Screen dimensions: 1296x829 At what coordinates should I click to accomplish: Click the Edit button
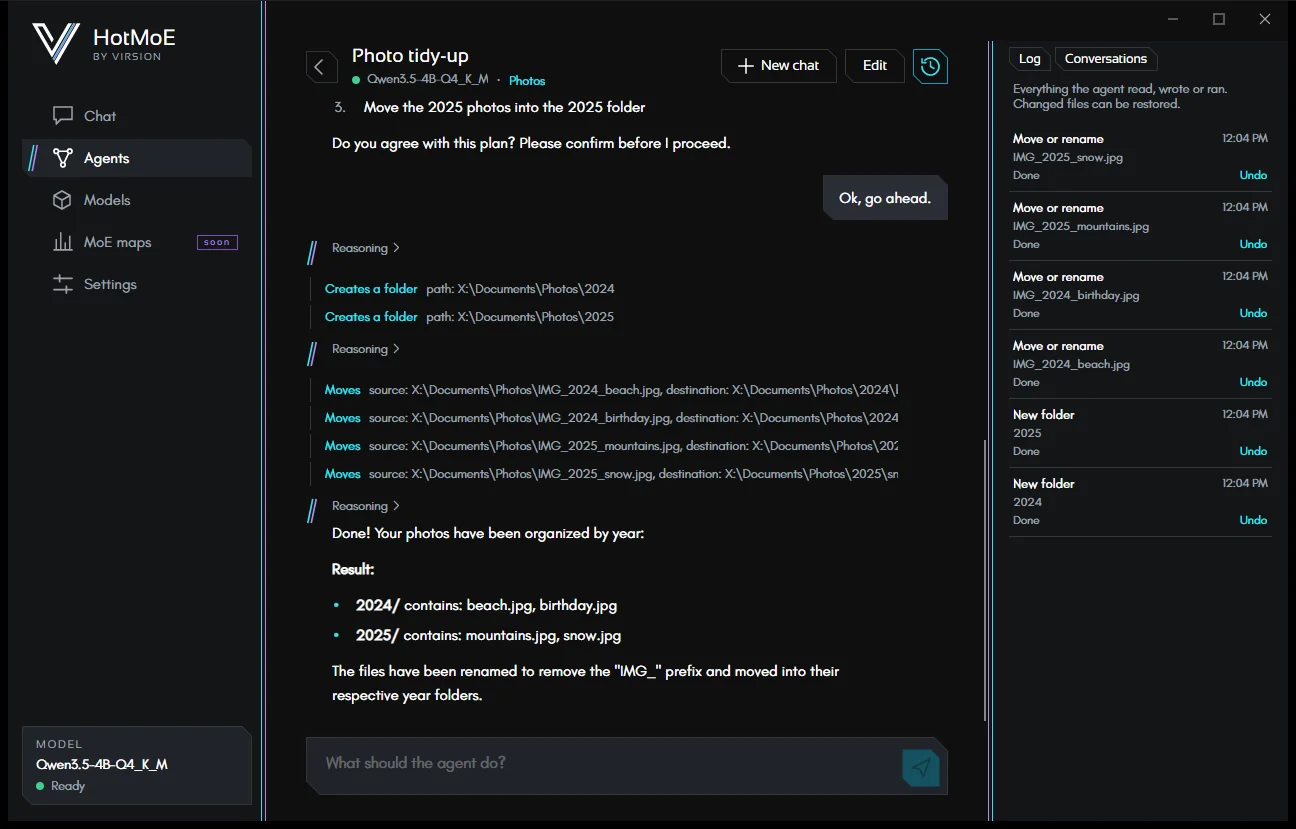pyautogui.click(x=875, y=66)
